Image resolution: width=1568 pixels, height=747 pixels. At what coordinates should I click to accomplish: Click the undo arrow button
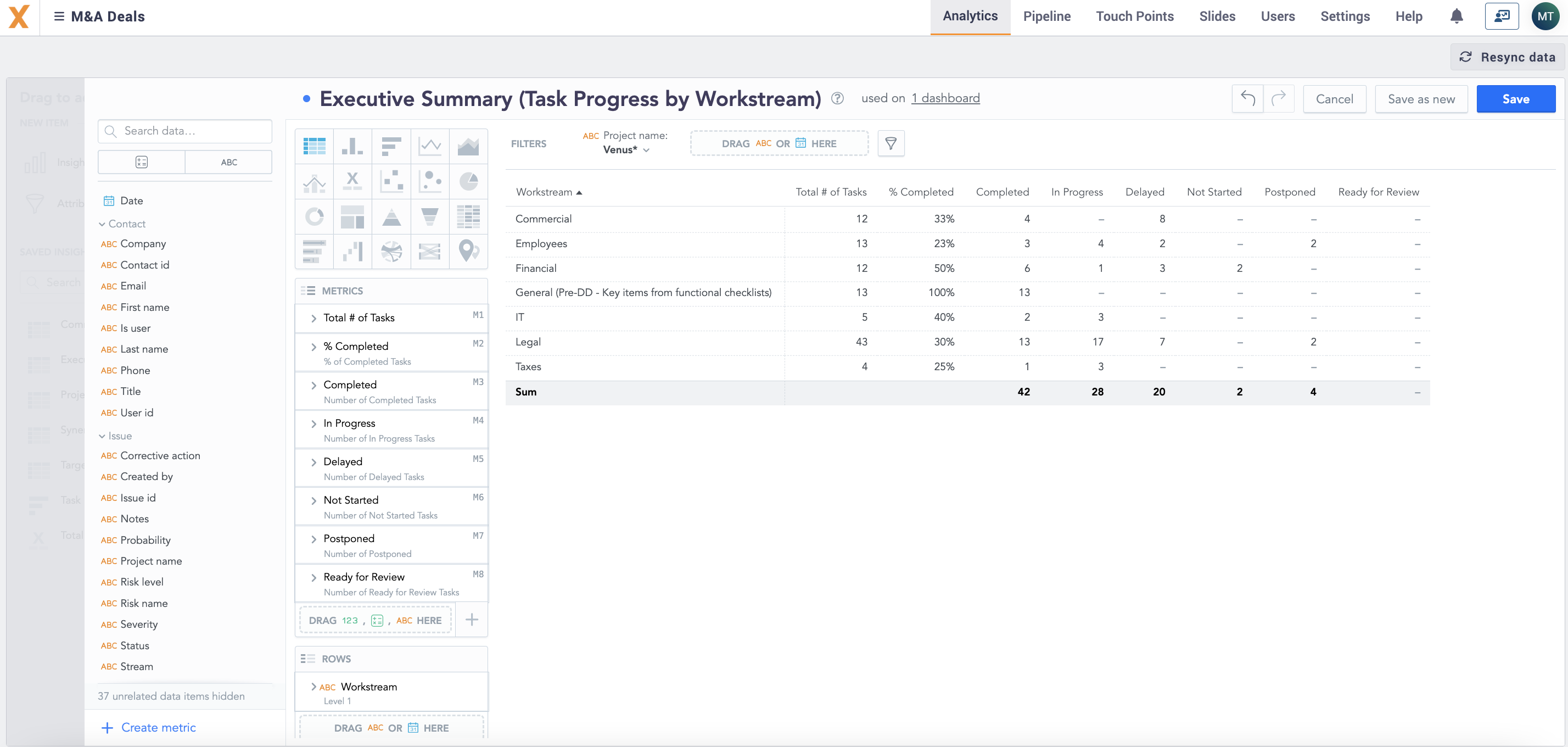(1247, 99)
